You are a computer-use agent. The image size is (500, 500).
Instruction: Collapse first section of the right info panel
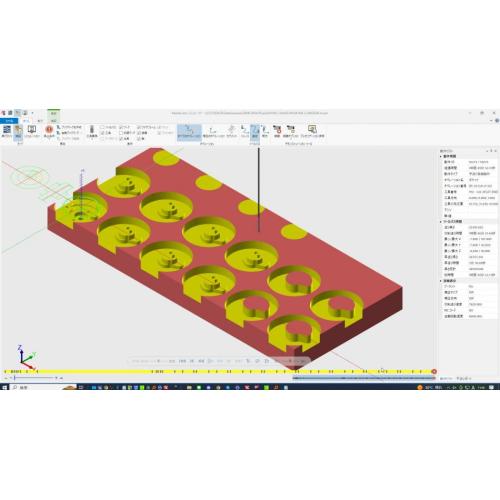441,156
